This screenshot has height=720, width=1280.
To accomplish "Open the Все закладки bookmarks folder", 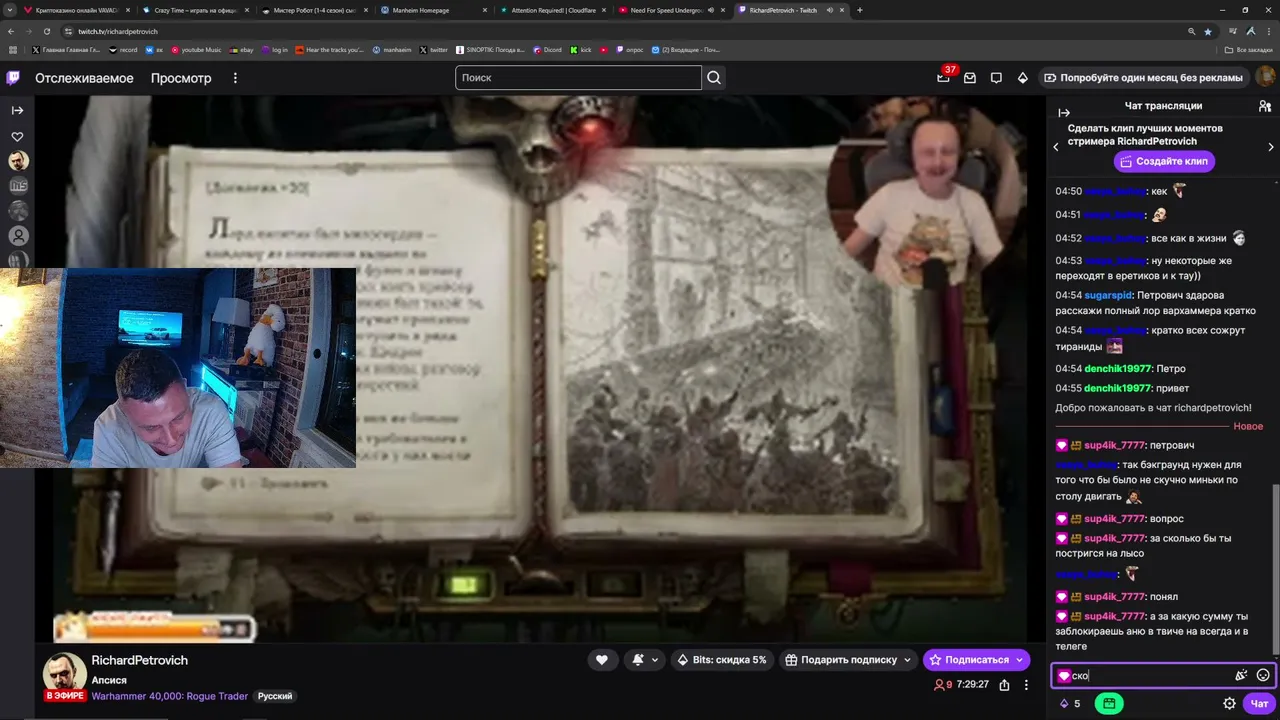I will coord(1250,49).
